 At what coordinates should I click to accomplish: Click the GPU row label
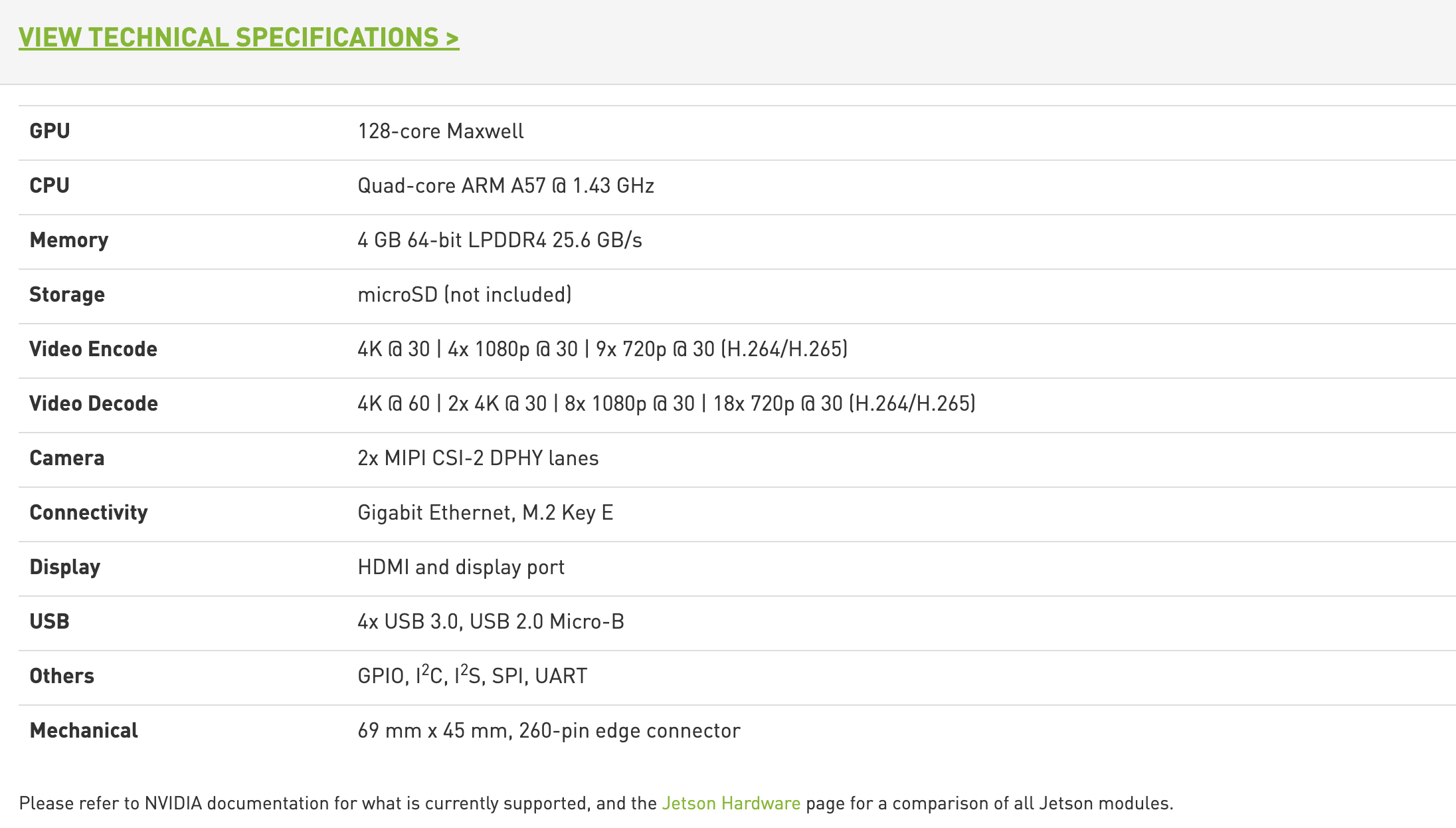(x=50, y=131)
